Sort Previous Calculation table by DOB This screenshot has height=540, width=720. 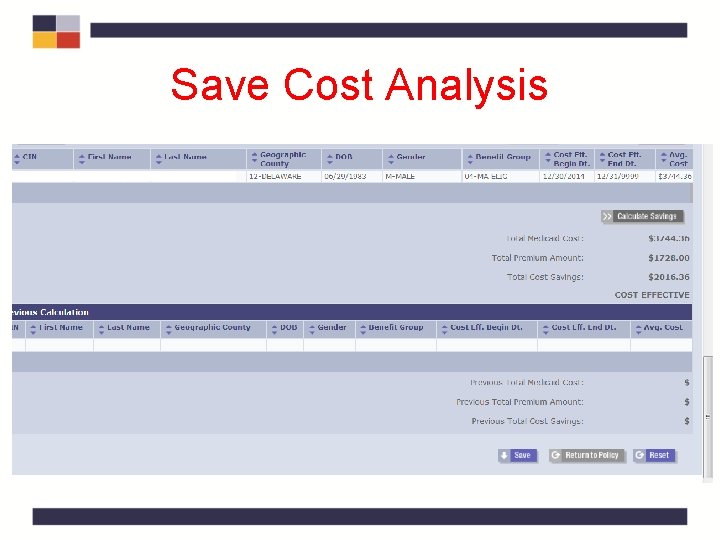pos(274,329)
